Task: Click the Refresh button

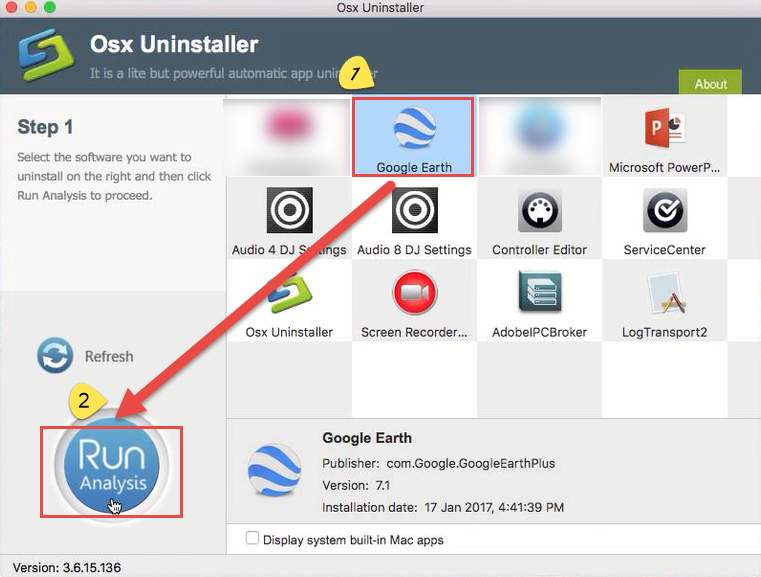Action: click(86, 356)
